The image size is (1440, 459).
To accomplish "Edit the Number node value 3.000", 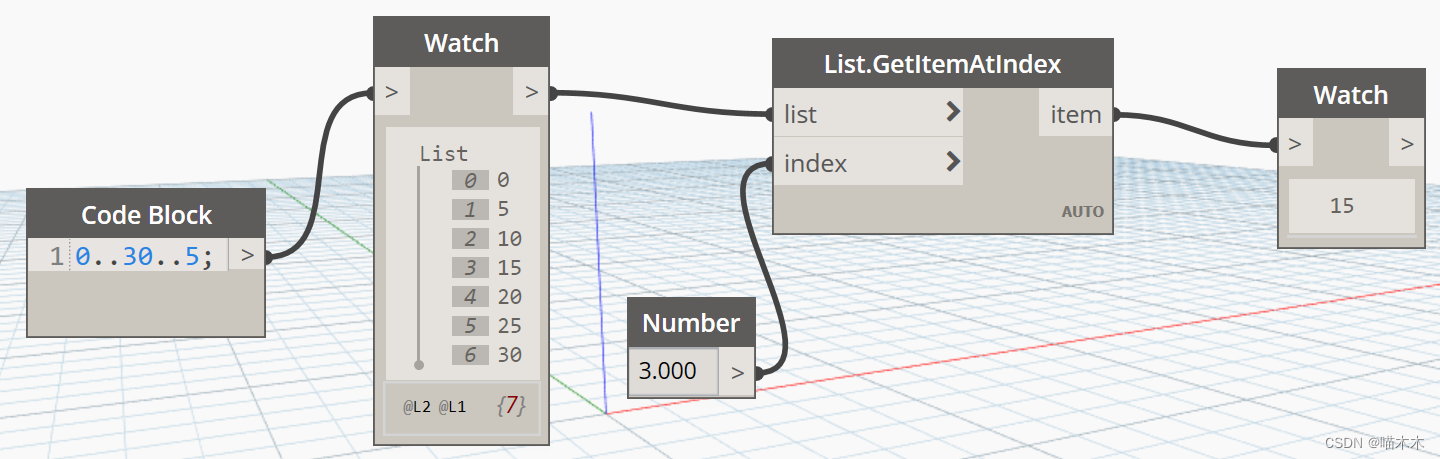I will pos(673,371).
